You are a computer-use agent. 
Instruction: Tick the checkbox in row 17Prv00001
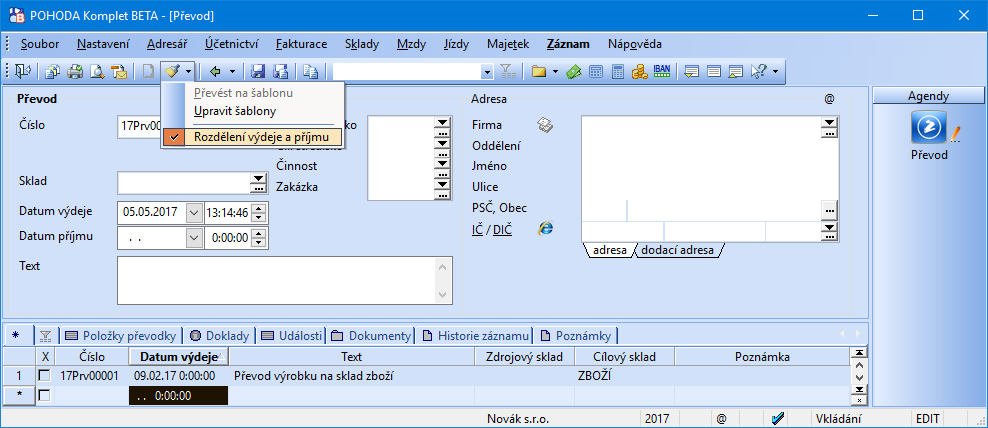point(45,376)
